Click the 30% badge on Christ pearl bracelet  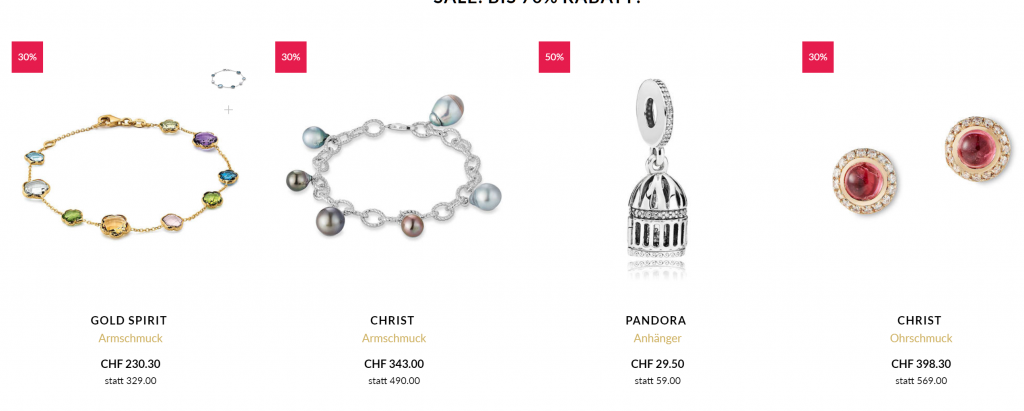pos(291,57)
